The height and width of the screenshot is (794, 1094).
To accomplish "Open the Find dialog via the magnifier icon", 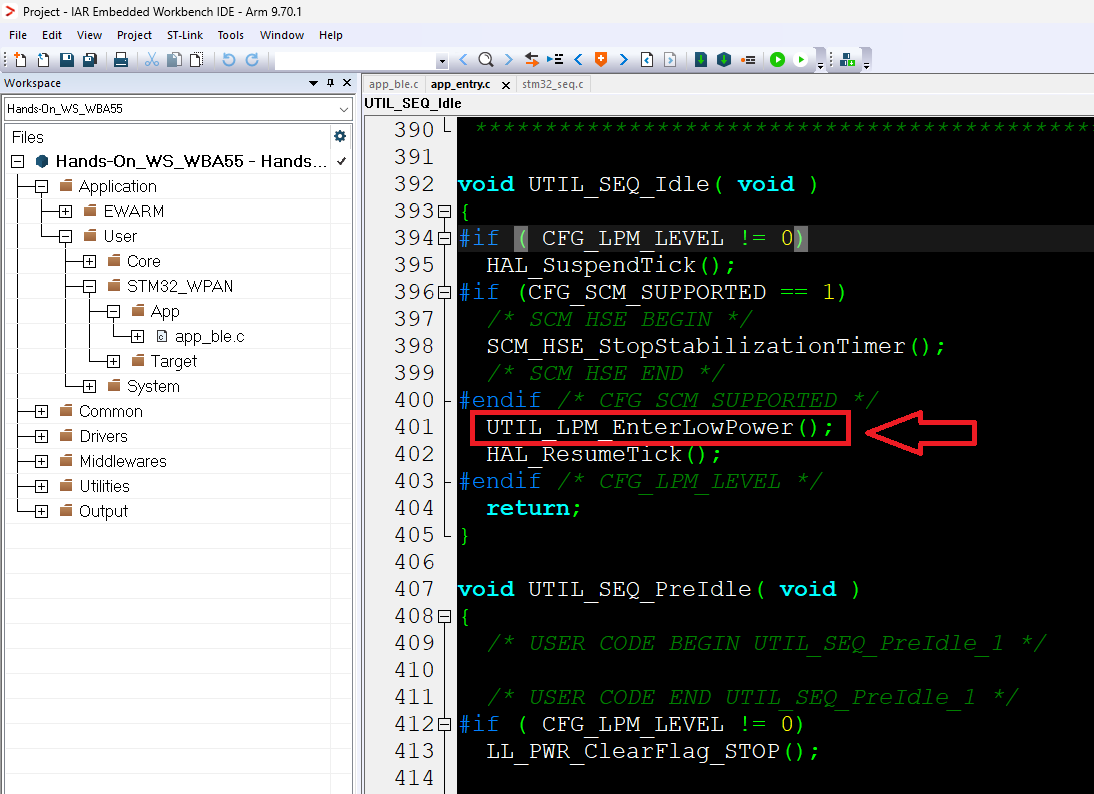I will pyautogui.click(x=485, y=59).
